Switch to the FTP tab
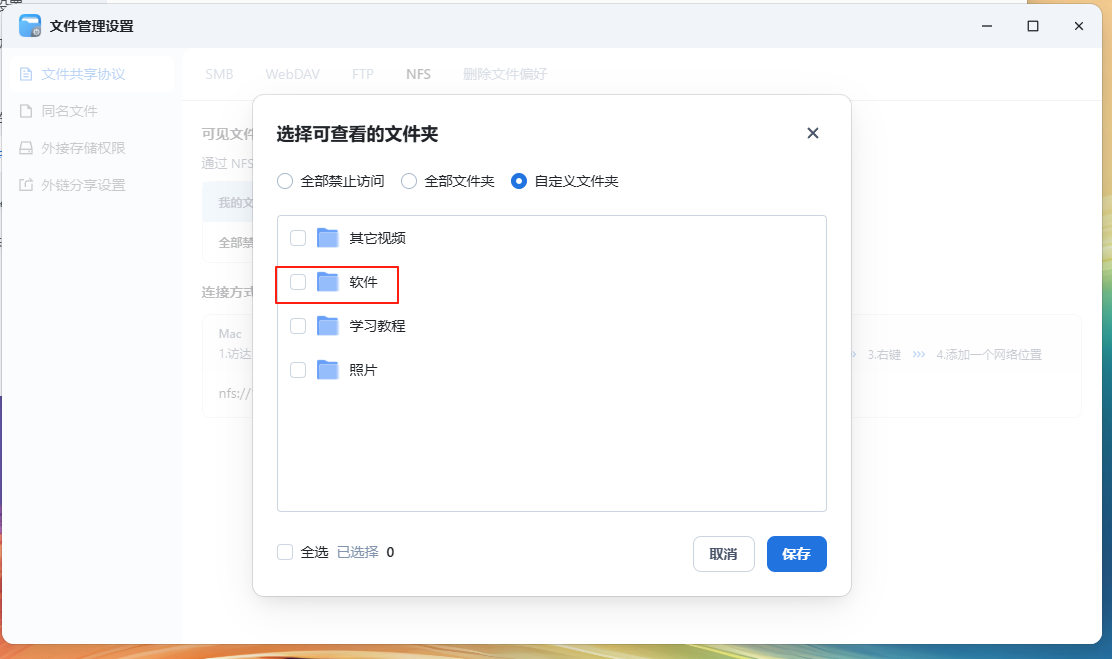 (x=362, y=74)
